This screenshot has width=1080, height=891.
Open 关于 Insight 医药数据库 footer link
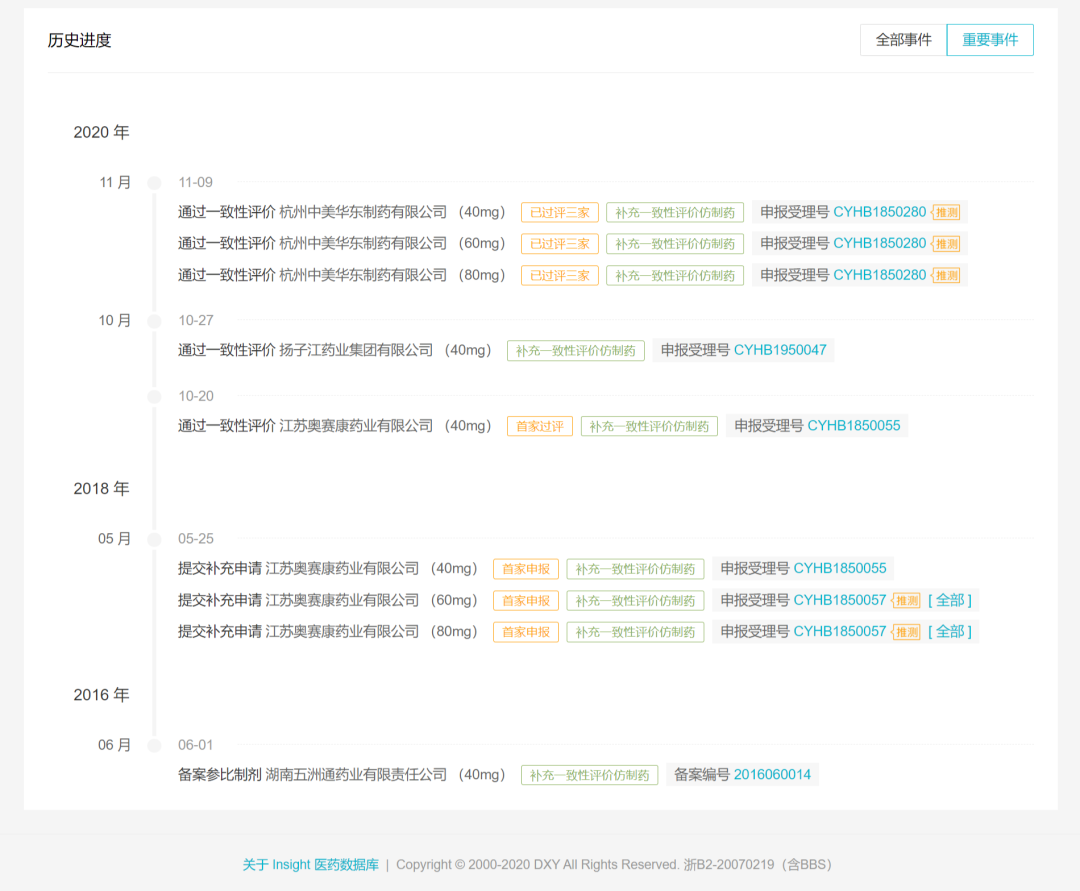tap(311, 865)
